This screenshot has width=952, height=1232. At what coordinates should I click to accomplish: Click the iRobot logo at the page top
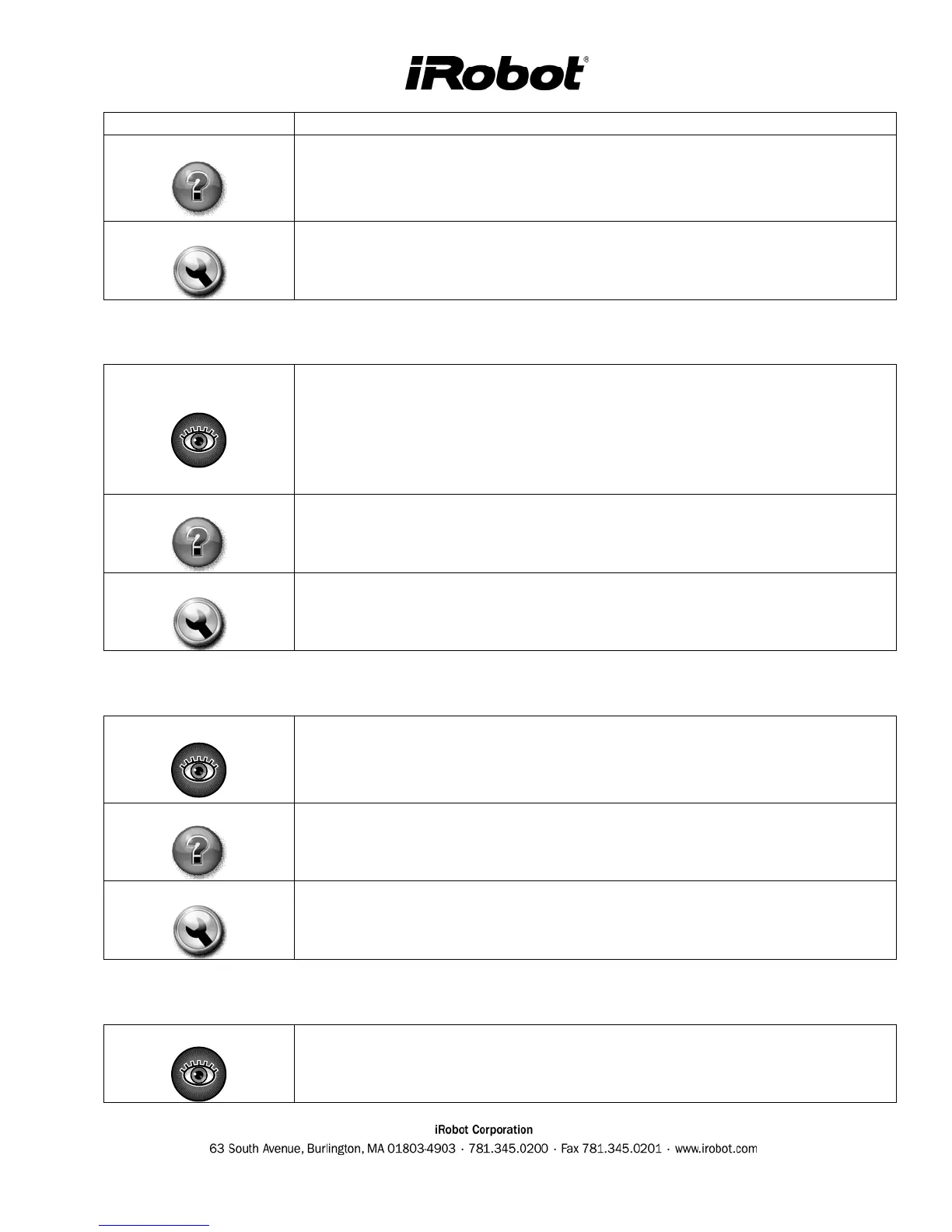tap(495, 73)
